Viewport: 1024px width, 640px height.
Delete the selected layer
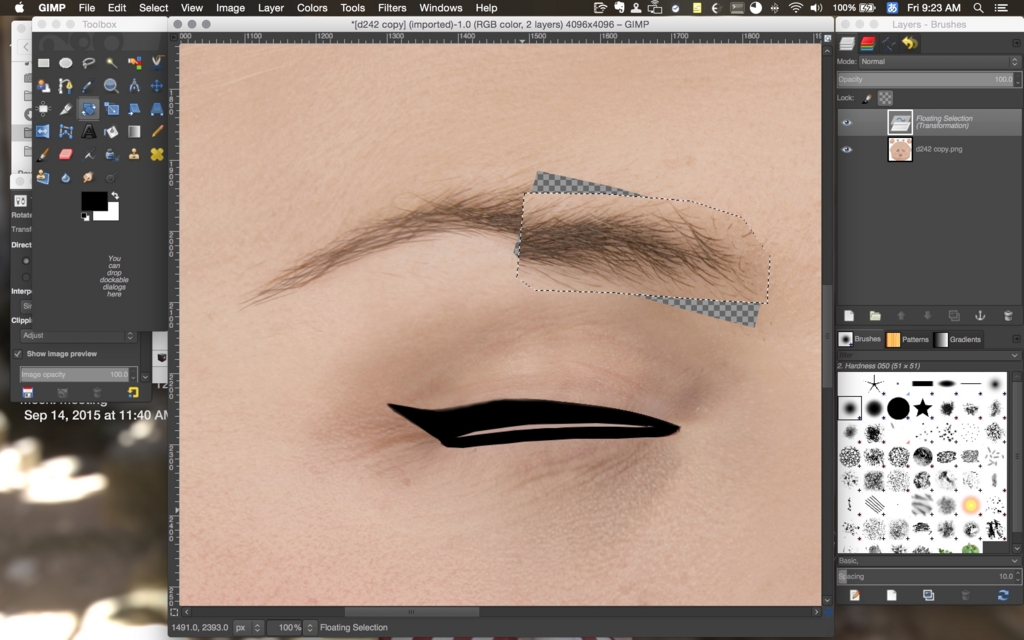(1008, 315)
